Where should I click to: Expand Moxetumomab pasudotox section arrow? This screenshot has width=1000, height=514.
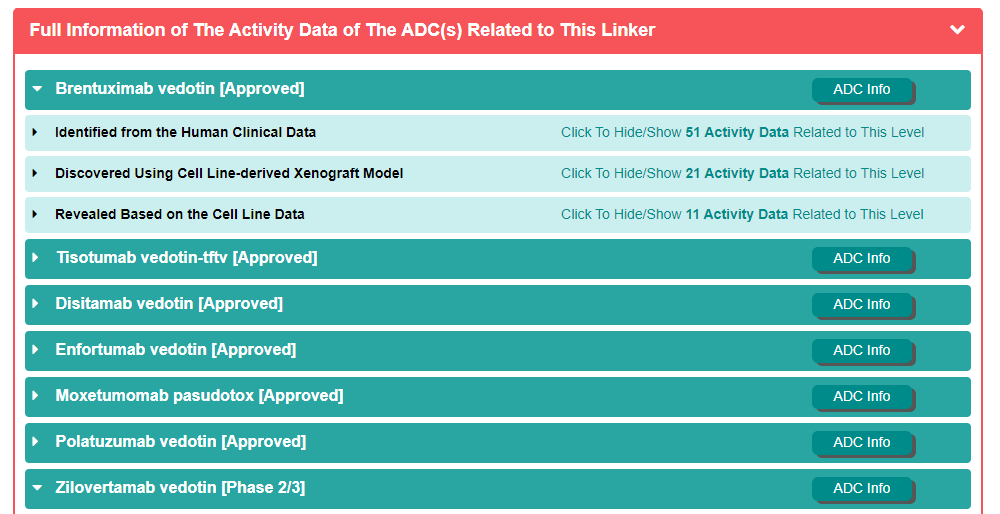[x=36, y=396]
